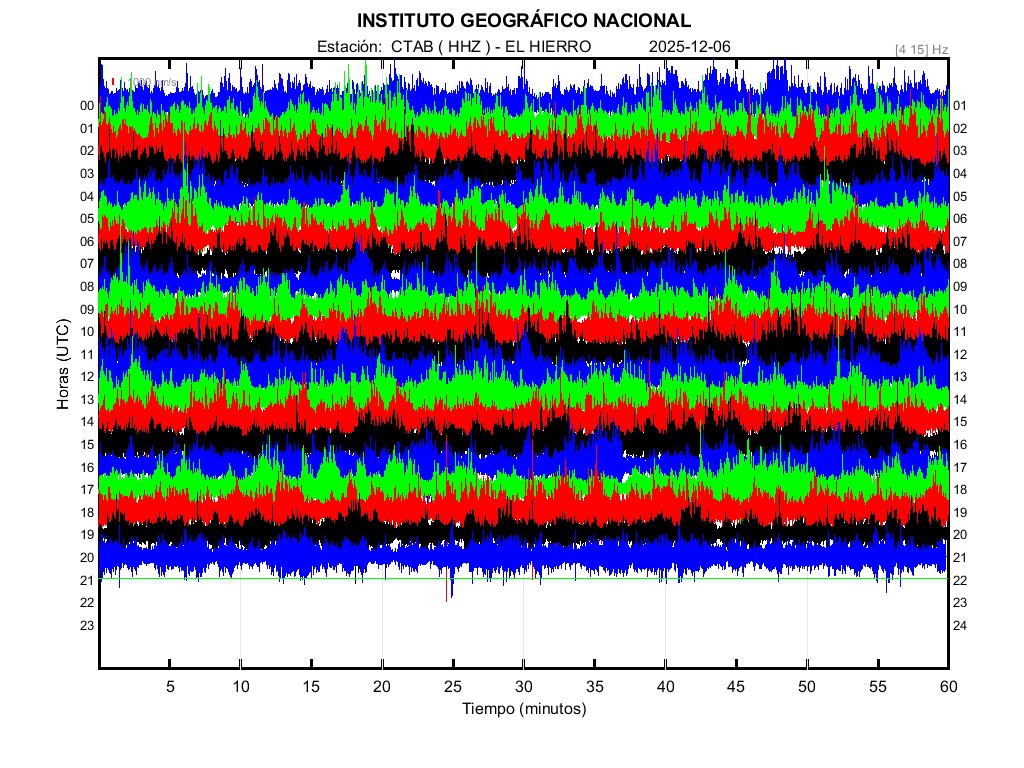This screenshot has width=1024, height=768.
Task: Select the 60 minute tick label
Action: coord(948,687)
